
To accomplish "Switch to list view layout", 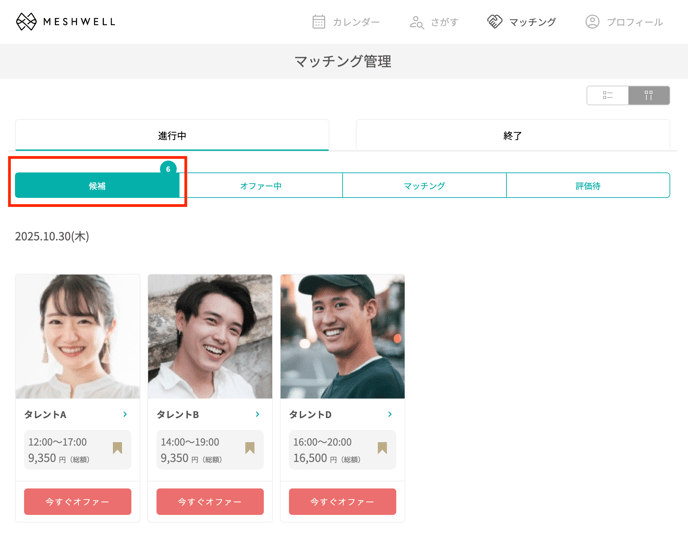I will click(607, 96).
